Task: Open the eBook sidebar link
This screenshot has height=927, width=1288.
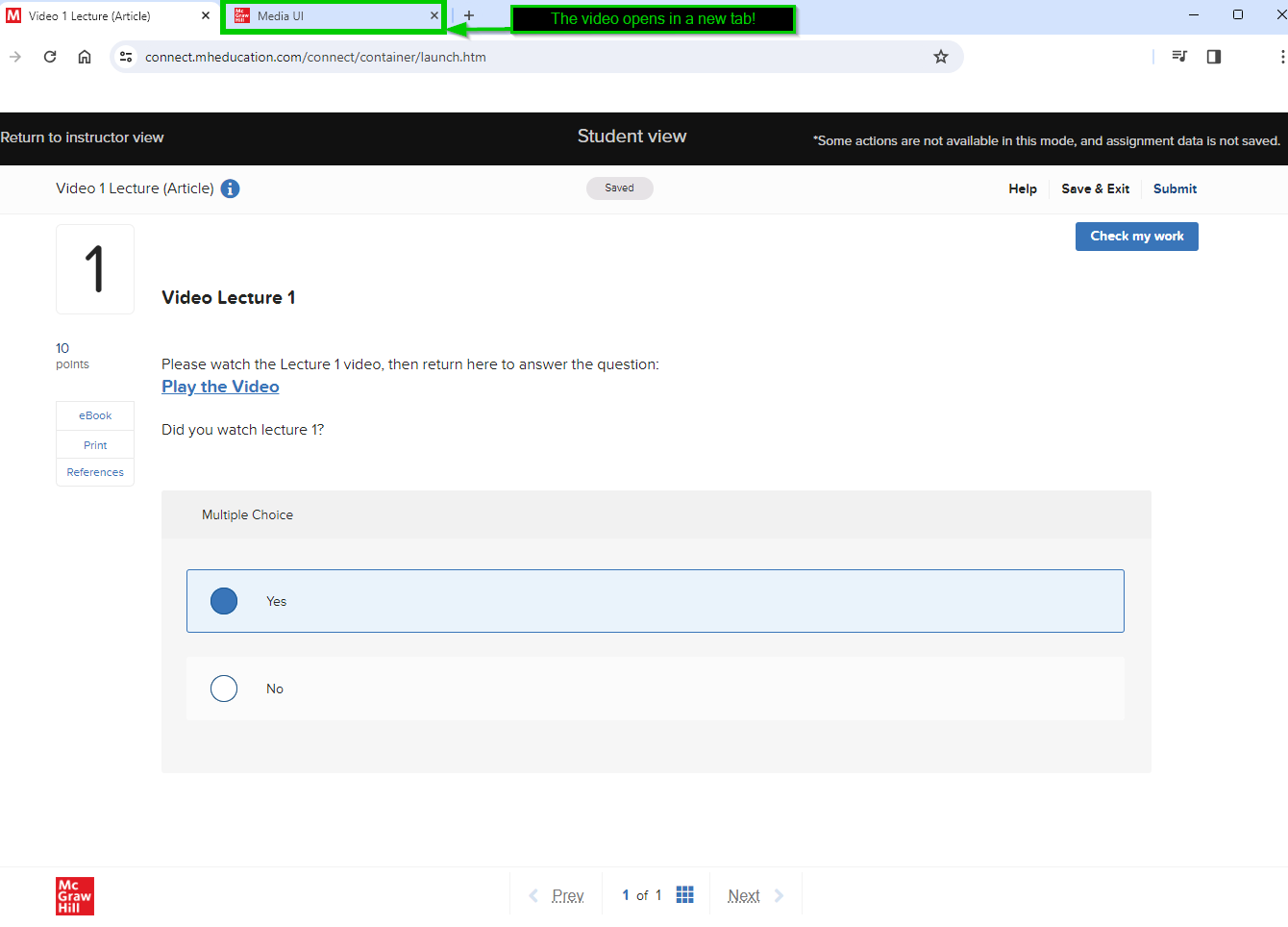Action: [95, 415]
